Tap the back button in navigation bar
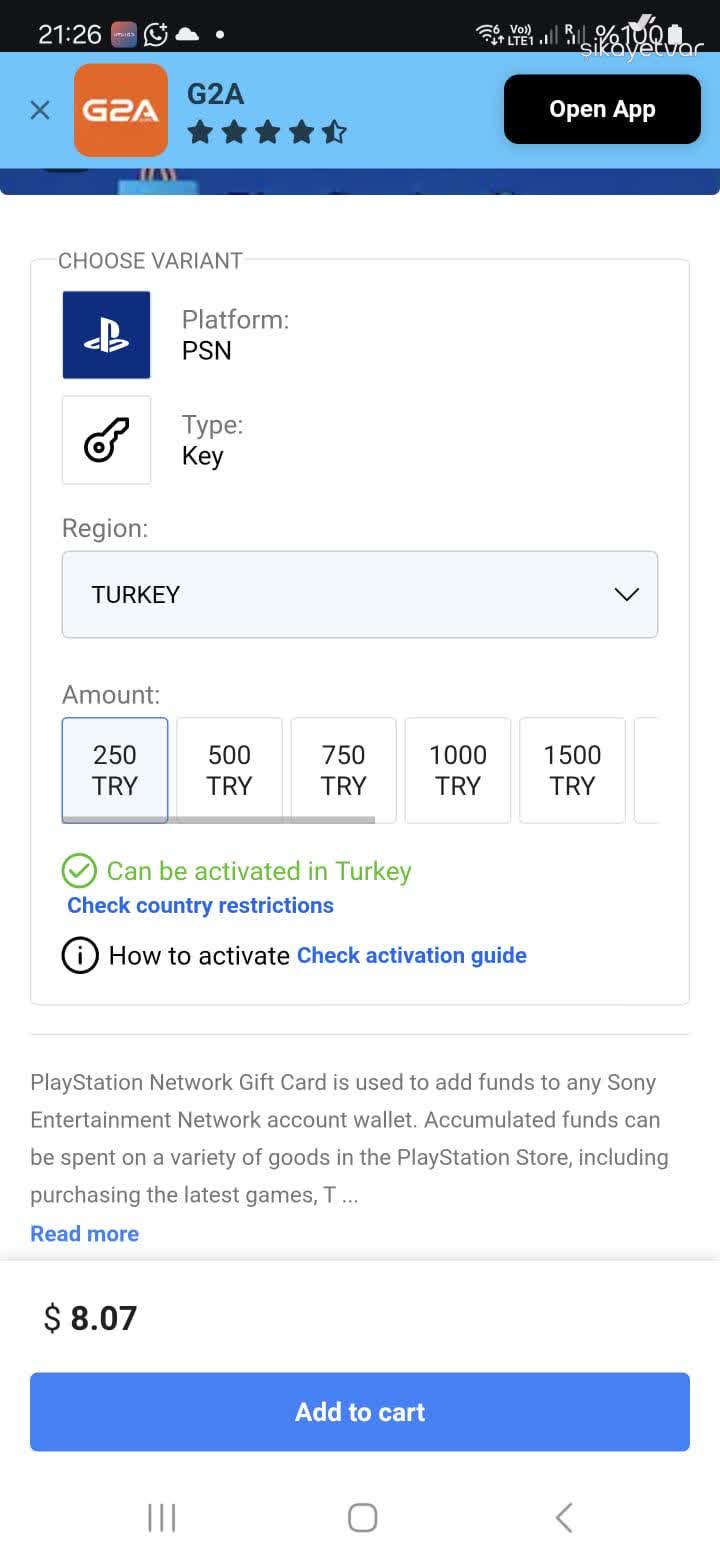The width and height of the screenshot is (720, 1560). click(562, 1516)
